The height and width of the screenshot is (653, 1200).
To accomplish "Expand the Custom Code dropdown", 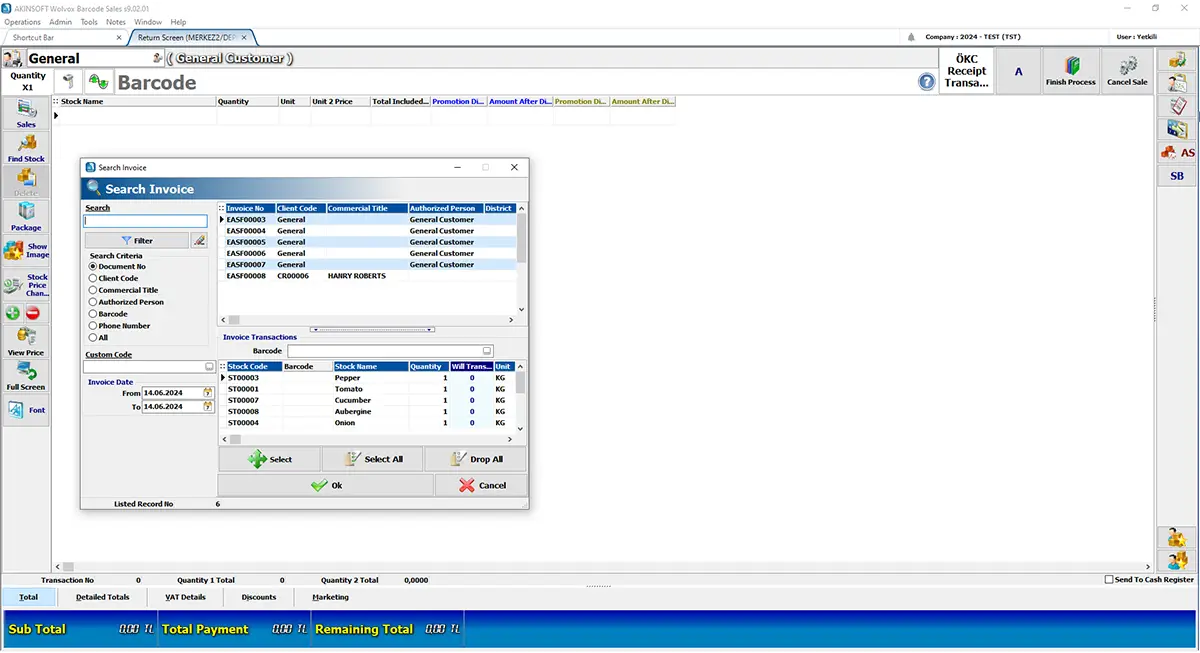I will click(210, 367).
